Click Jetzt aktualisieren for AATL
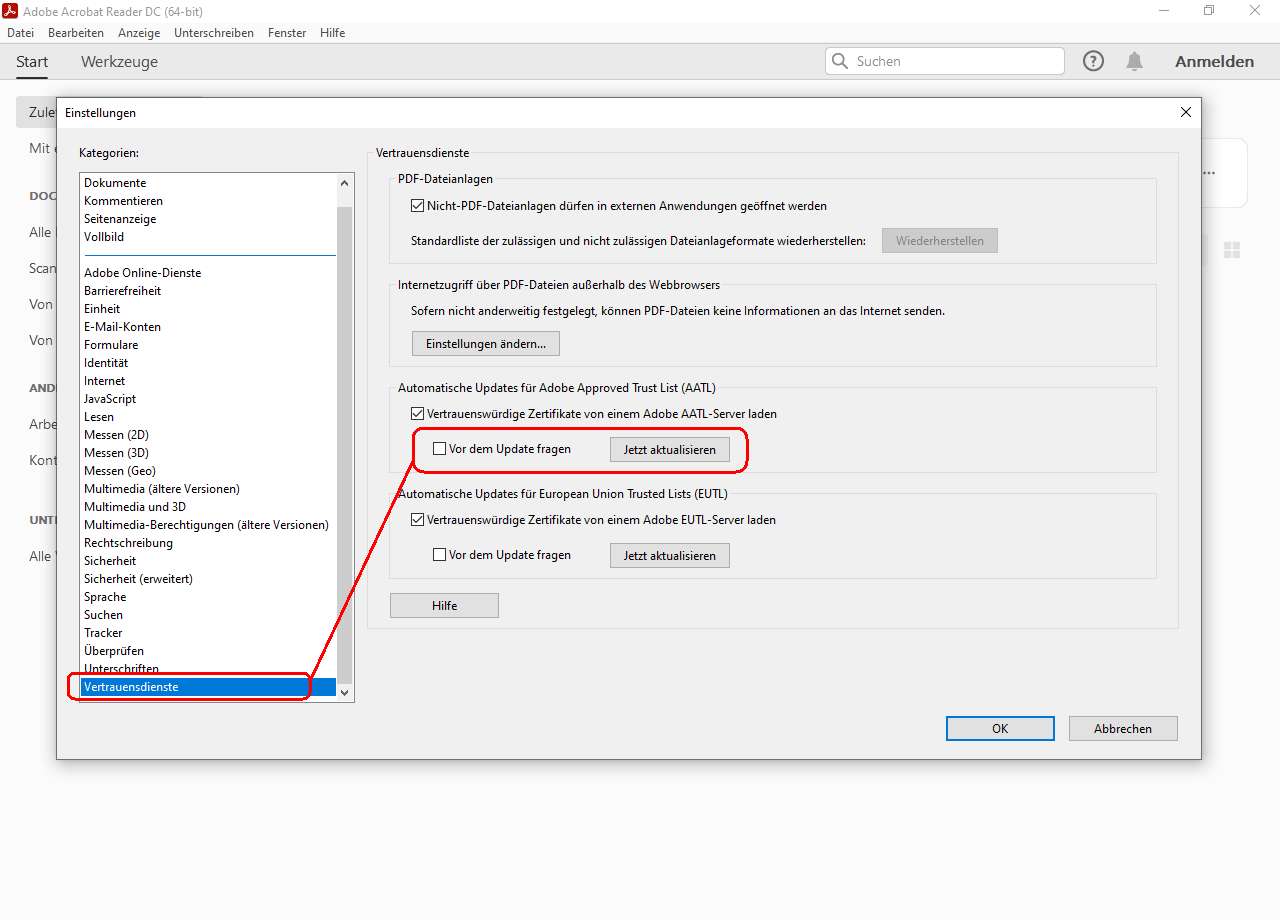The image size is (1280, 920). coord(669,450)
